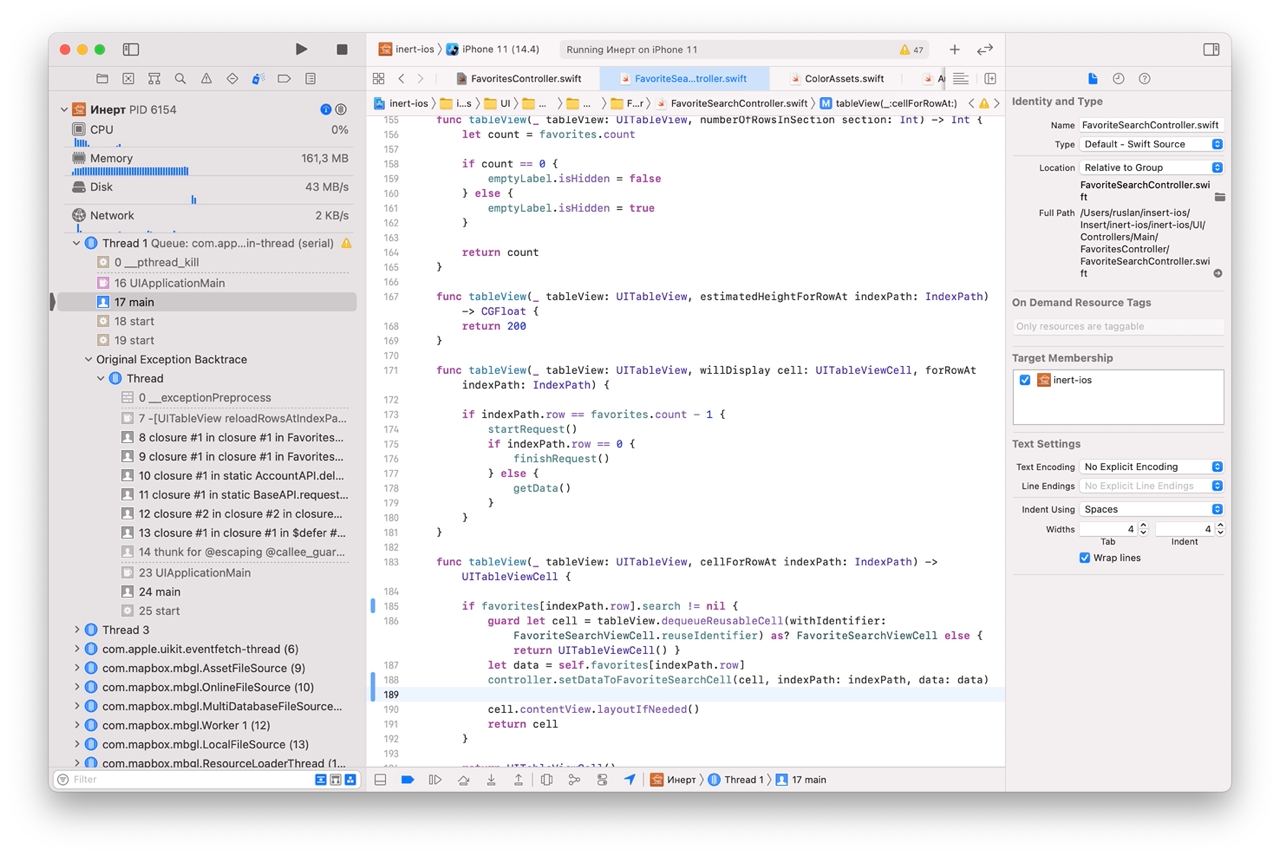Select the 16 UIApplicationMain stack frame

click(169, 283)
